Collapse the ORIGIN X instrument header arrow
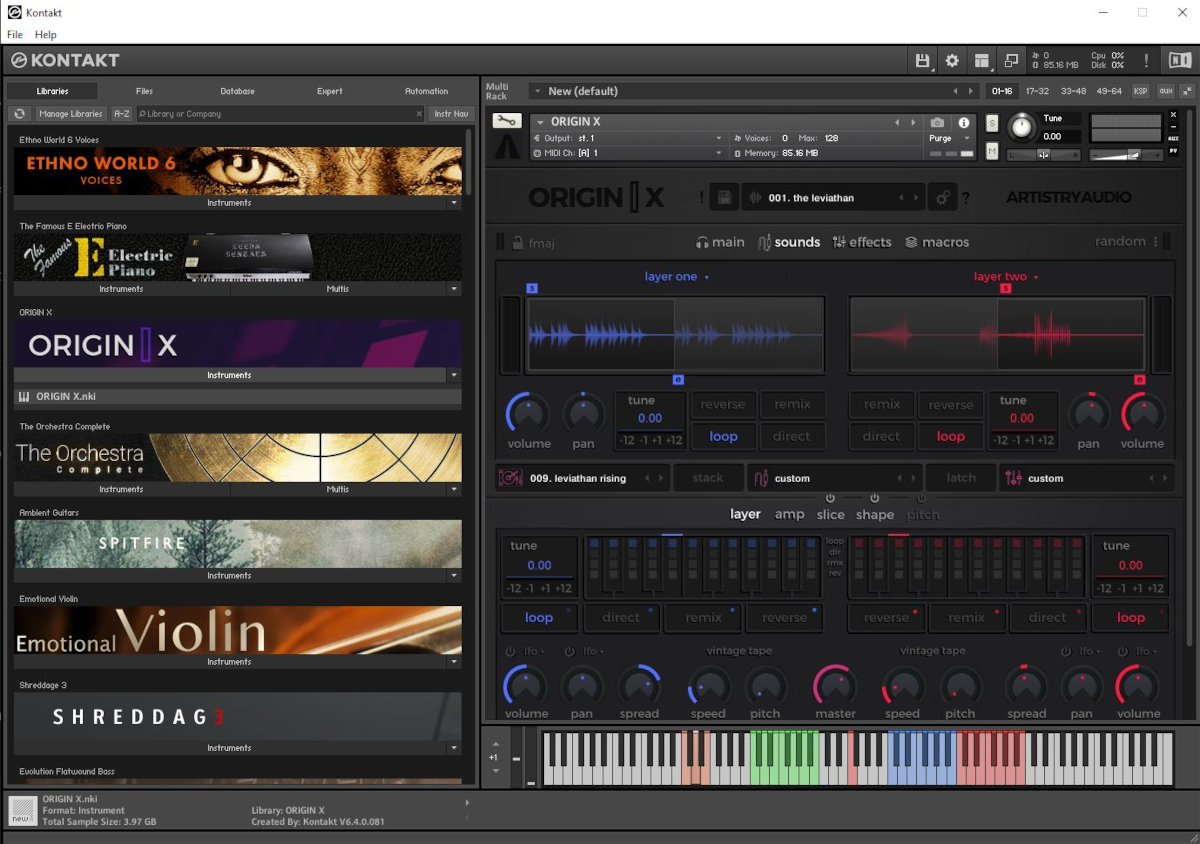The image size is (1200, 844). click(541, 122)
